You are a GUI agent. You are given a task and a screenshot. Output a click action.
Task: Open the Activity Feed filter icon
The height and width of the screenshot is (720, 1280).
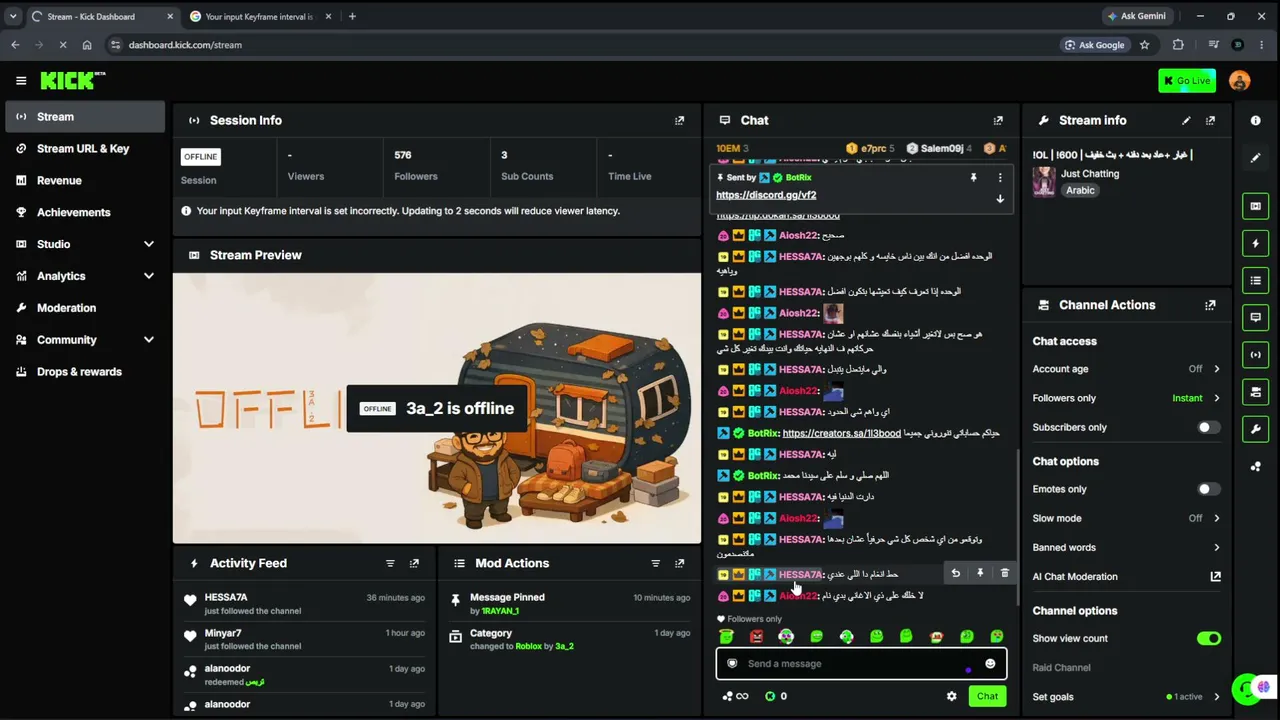[390, 563]
